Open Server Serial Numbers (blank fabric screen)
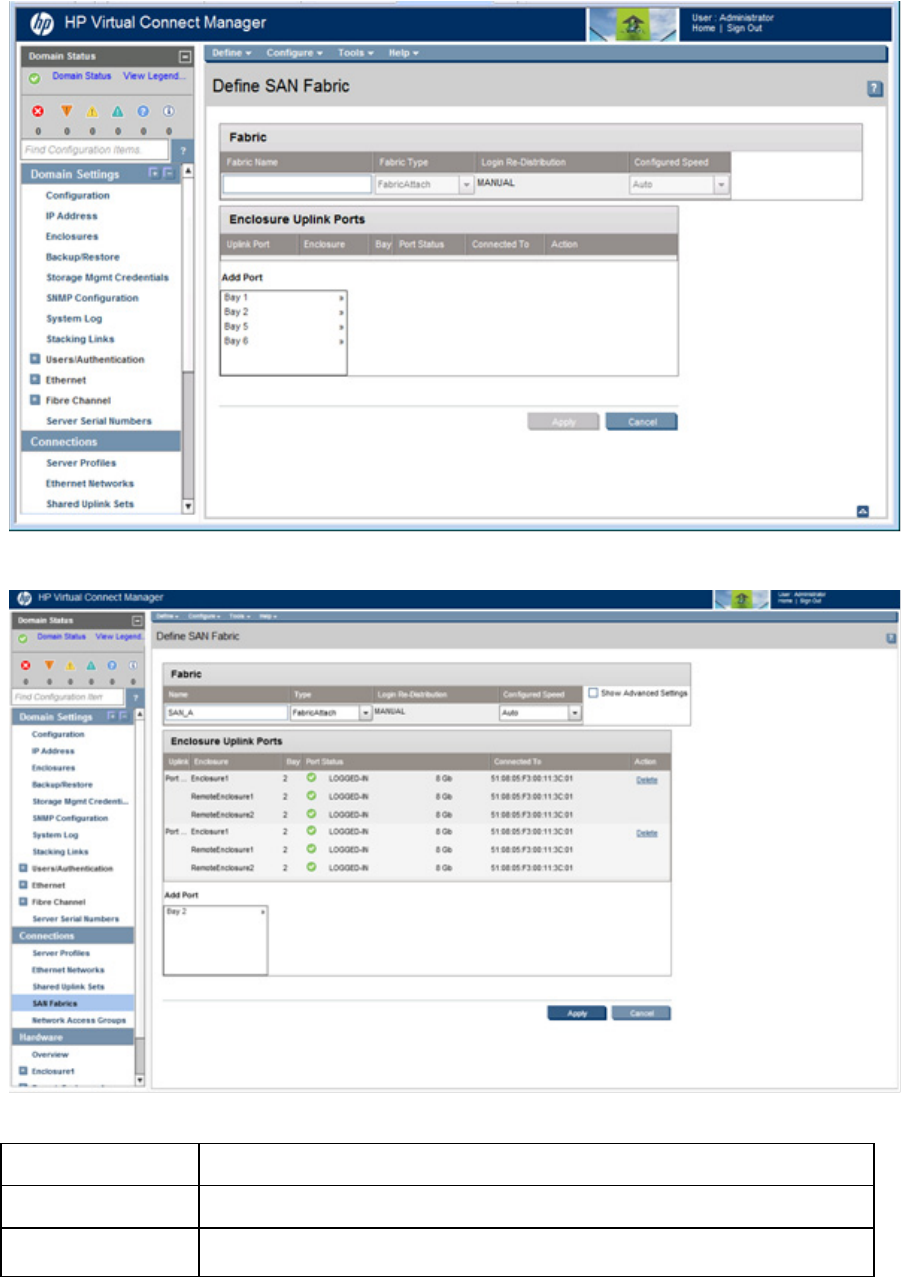902x1277 pixels. [99, 421]
